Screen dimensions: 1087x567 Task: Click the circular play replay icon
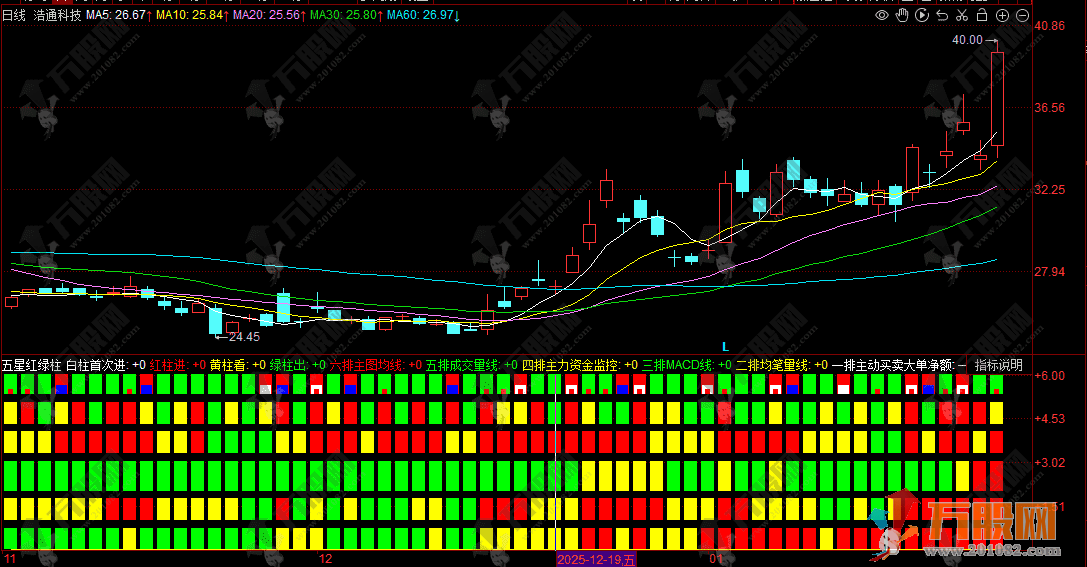pyautogui.click(x=922, y=16)
